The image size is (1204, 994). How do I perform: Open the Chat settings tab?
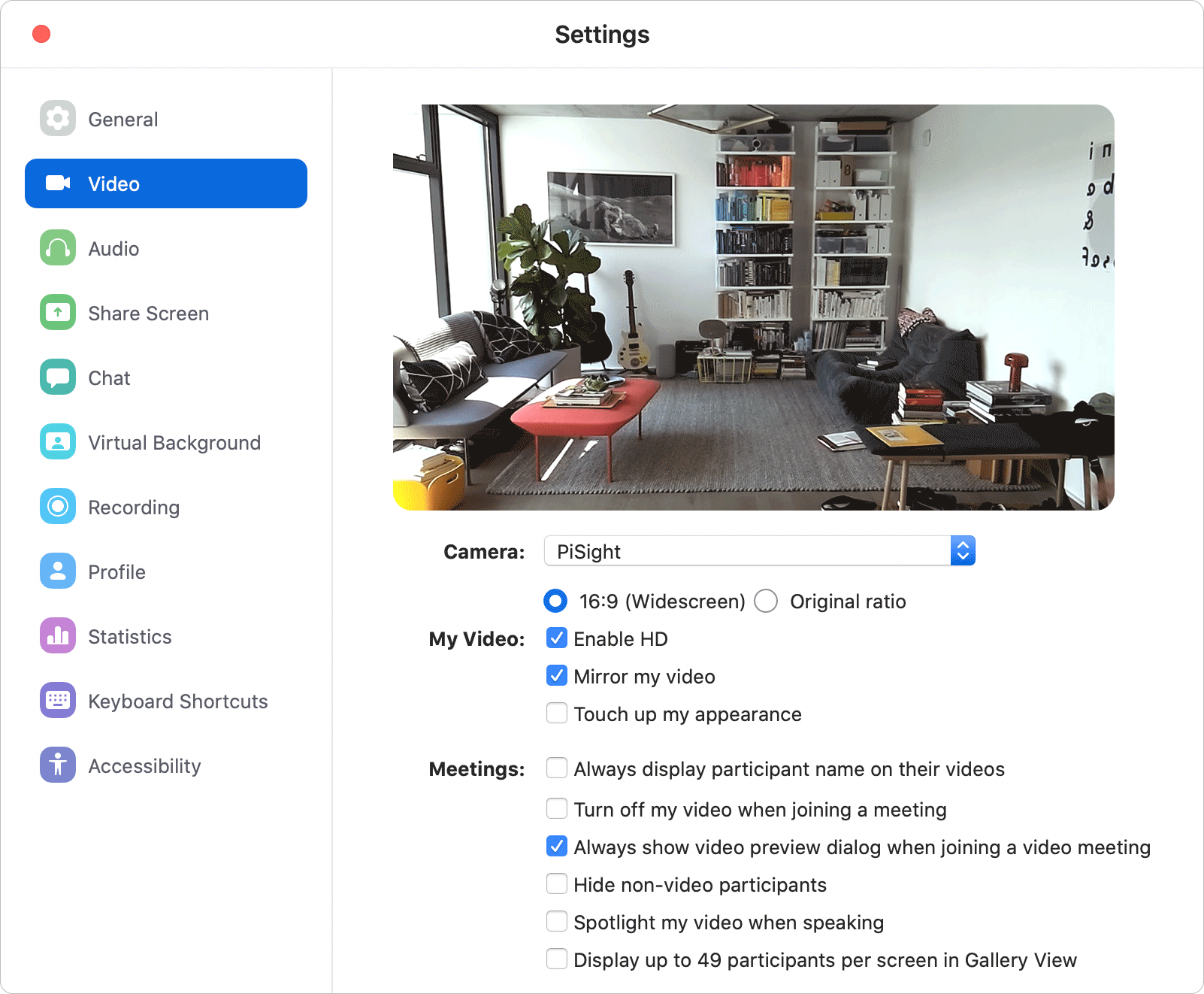[x=166, y=377]
